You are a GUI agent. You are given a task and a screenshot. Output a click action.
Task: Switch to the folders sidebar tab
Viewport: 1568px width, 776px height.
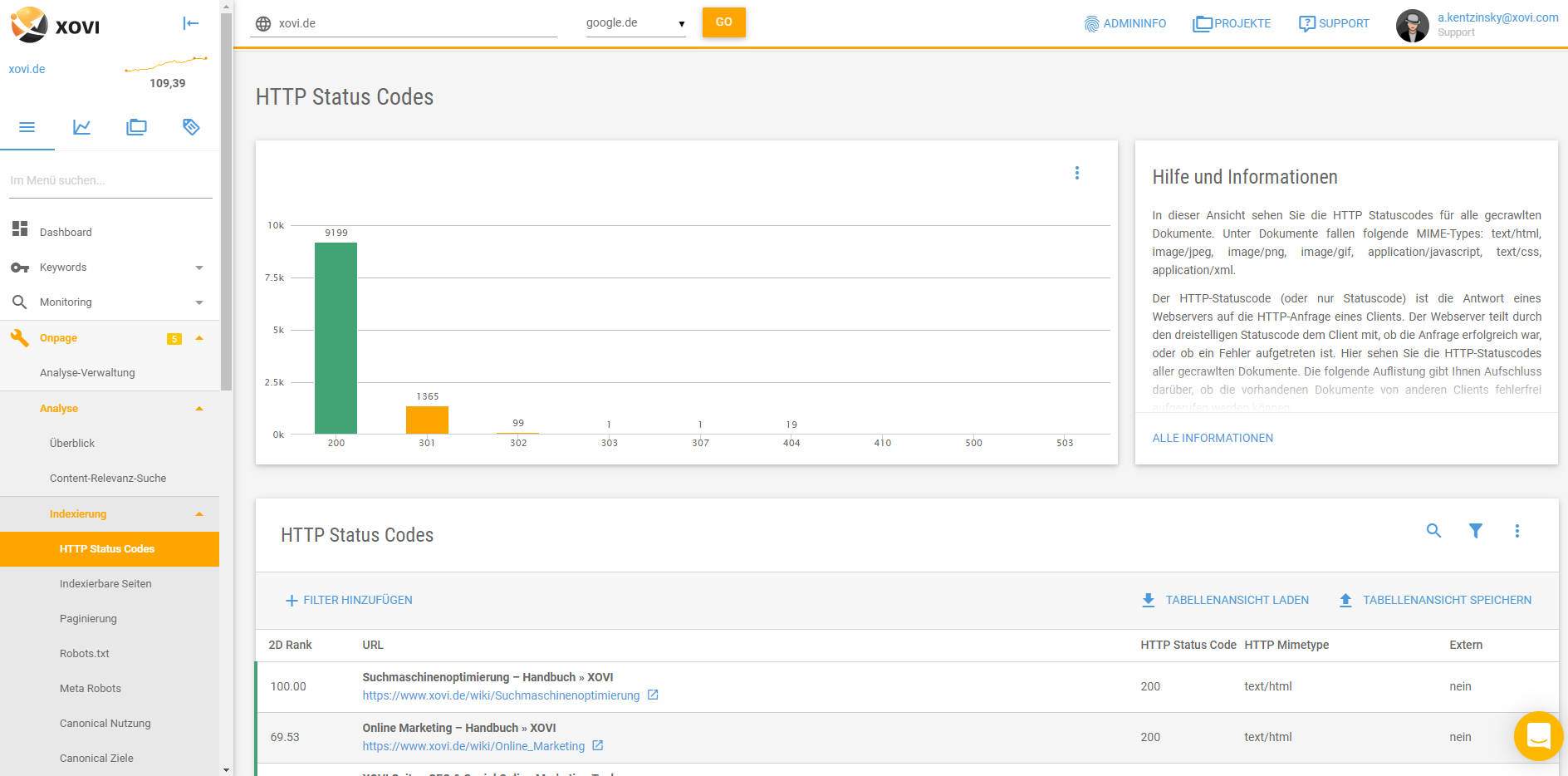point(136,127)
